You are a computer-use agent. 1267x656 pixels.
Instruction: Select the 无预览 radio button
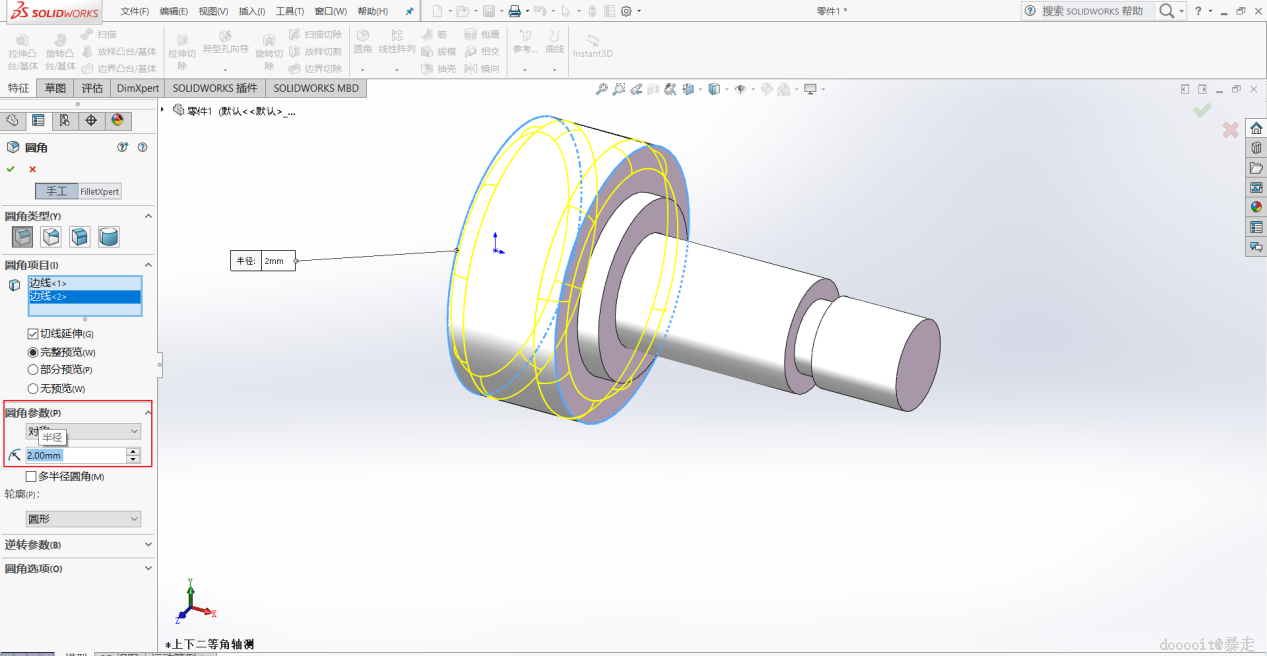(33, 388)
